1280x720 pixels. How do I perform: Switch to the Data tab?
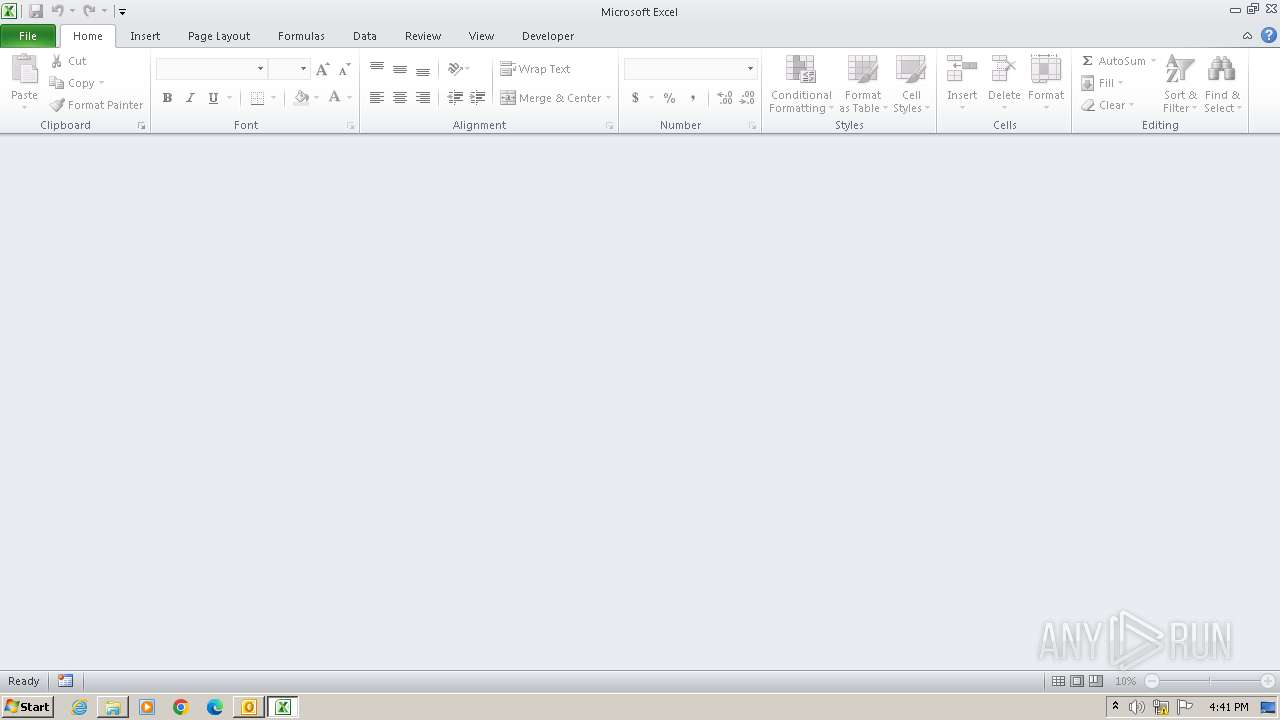[365, 36]
